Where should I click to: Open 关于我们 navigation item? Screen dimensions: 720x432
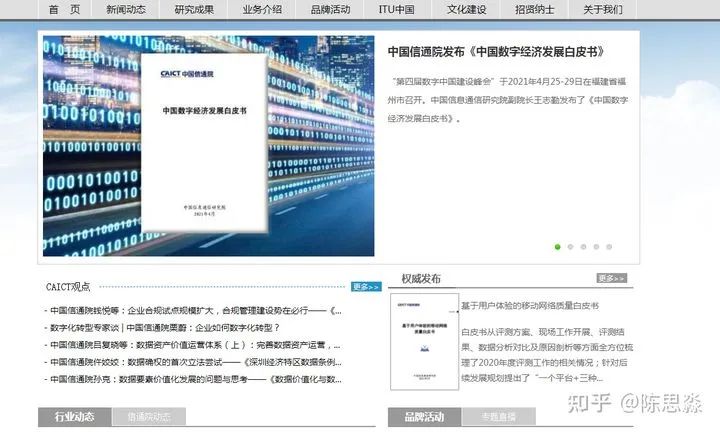pos(602,9)
